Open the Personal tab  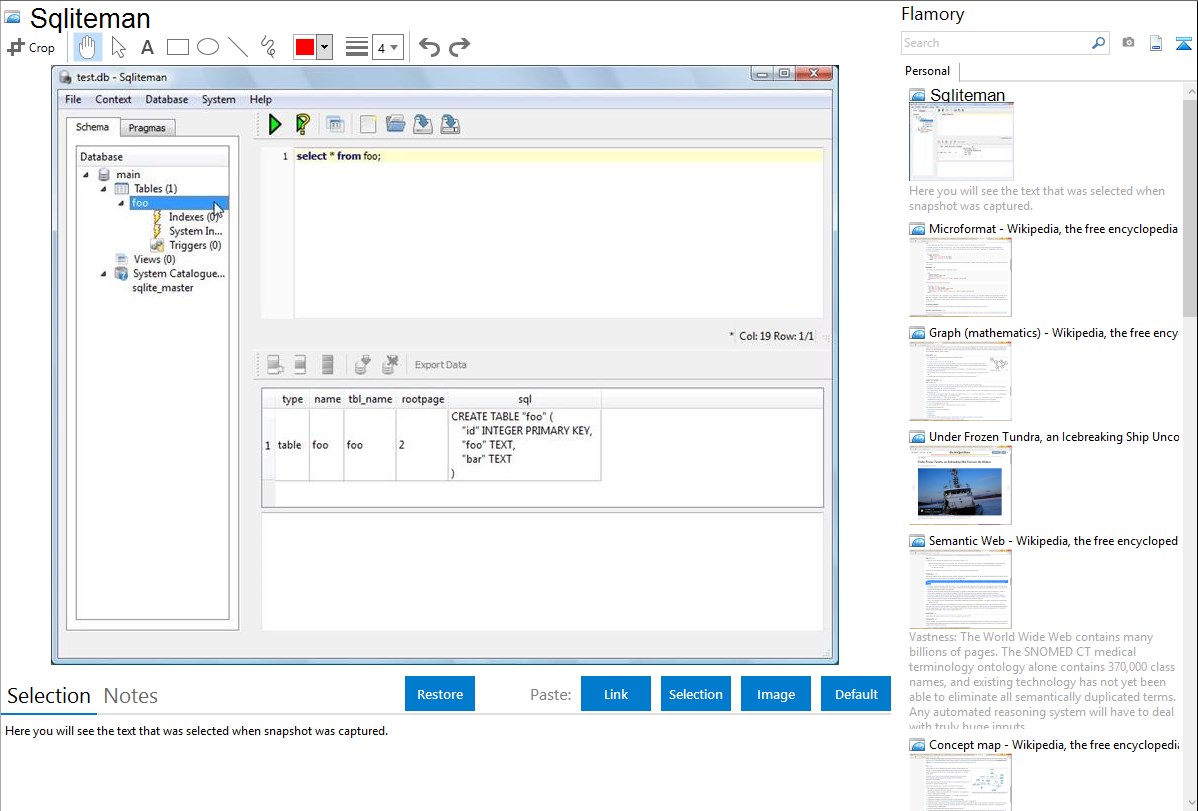click(x=927, y=71)
